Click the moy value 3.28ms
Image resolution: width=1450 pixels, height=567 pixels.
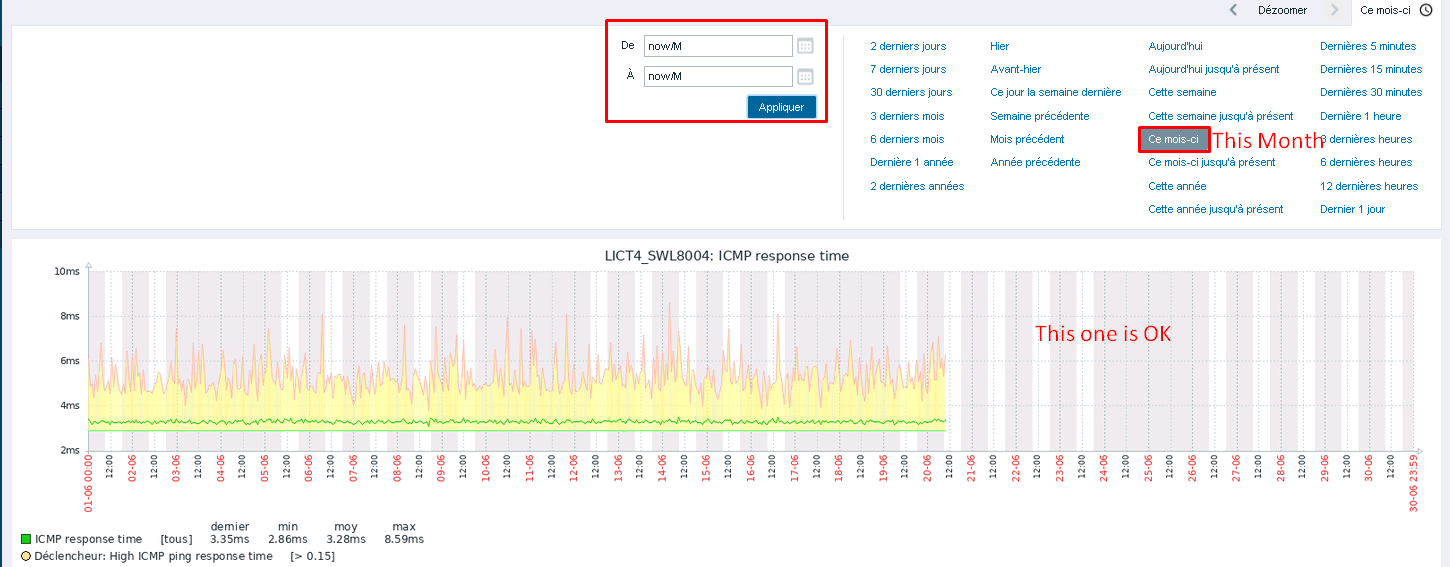(346, 539)
